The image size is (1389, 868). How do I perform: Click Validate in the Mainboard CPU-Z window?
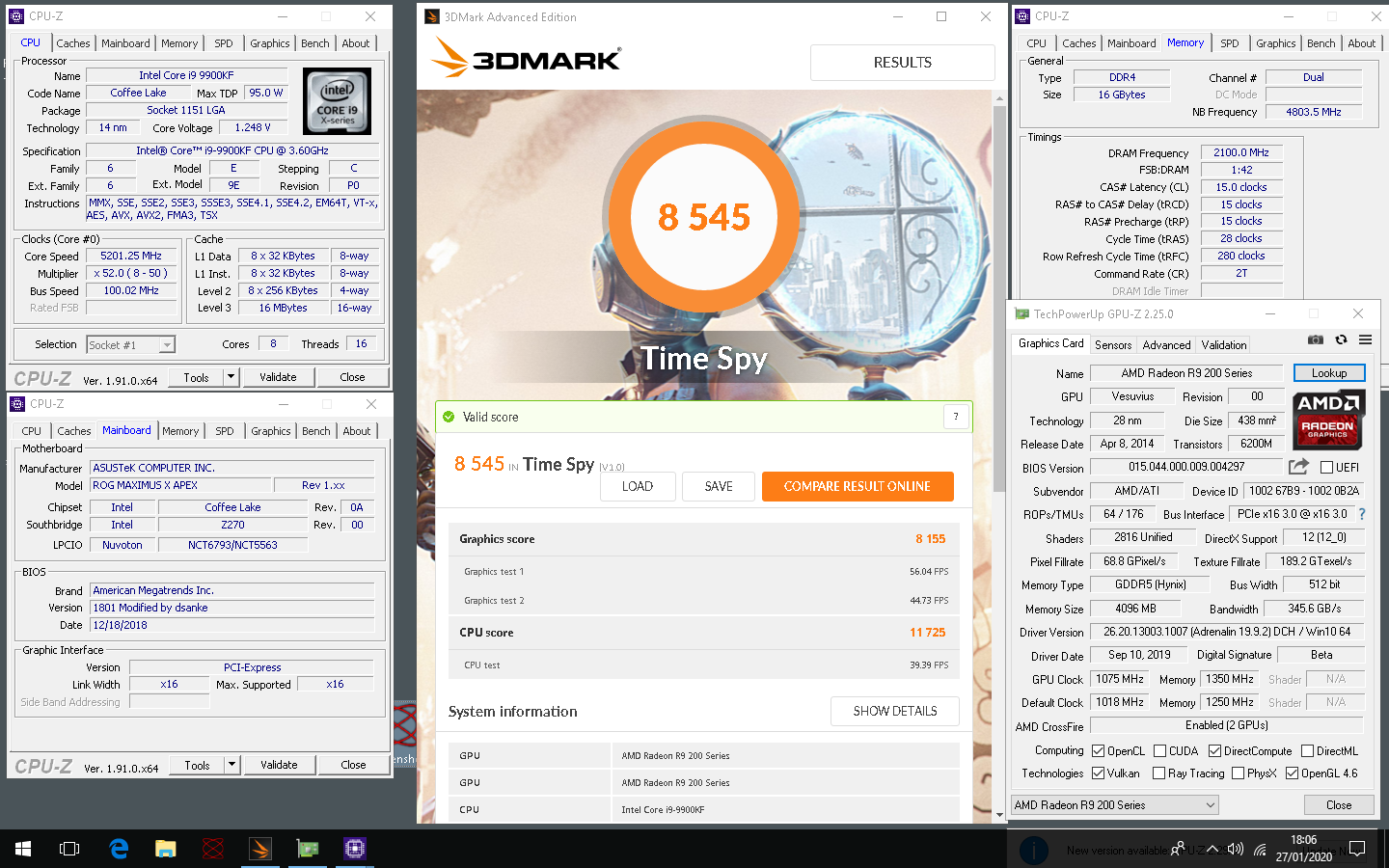tap(279, 765)
